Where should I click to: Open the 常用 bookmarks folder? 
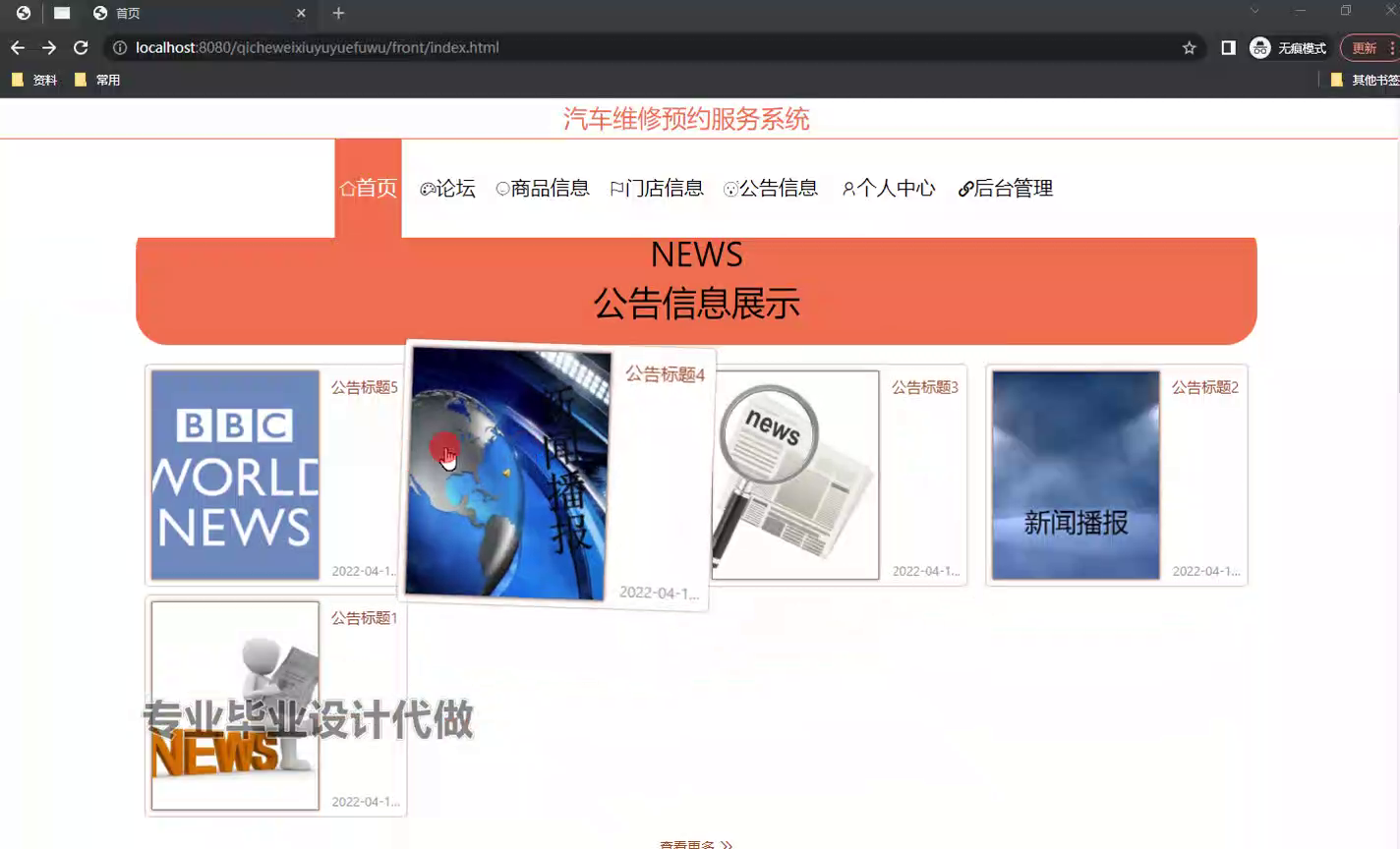tap(97, 80)
